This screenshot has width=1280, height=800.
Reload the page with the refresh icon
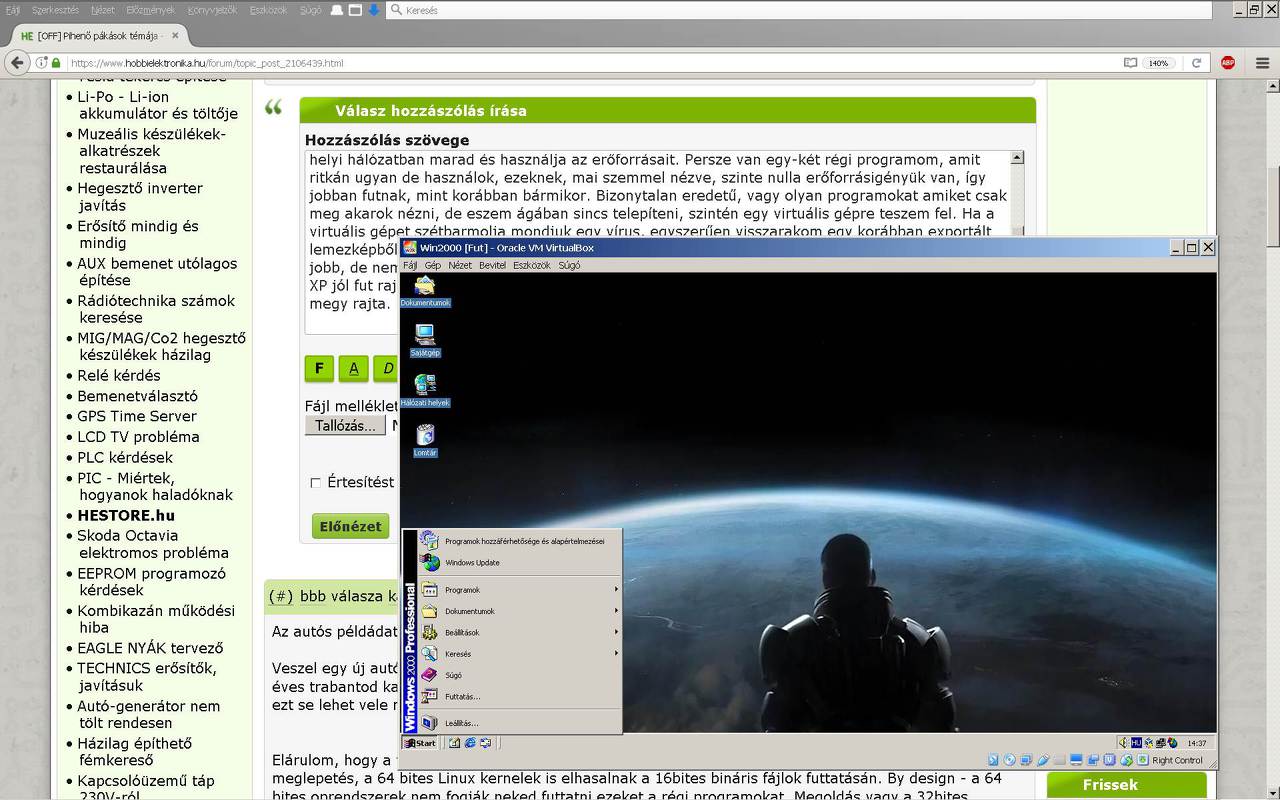click(x=1196, y=62)
